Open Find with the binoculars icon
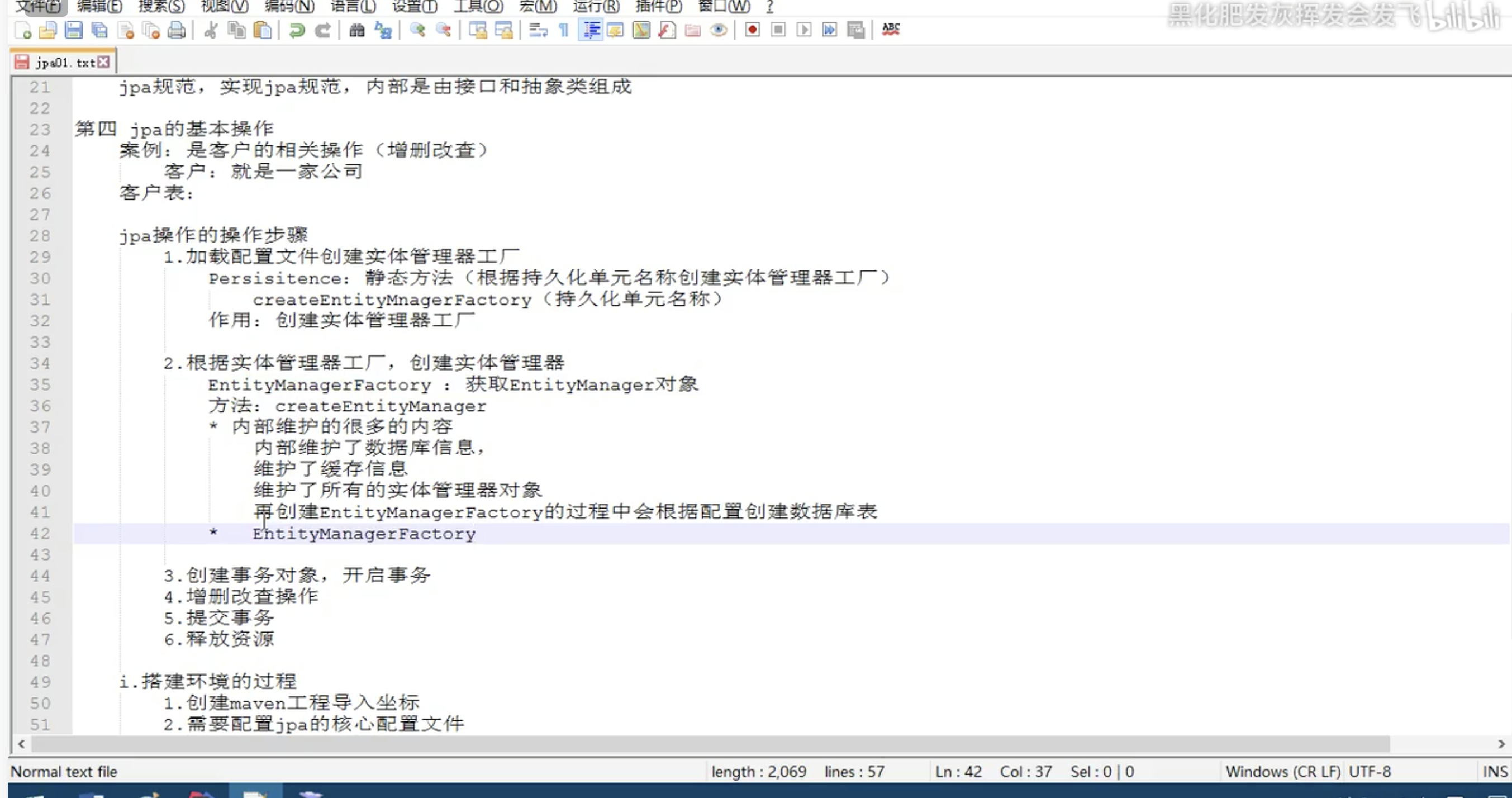The image size is (1512, 798). 357,30
